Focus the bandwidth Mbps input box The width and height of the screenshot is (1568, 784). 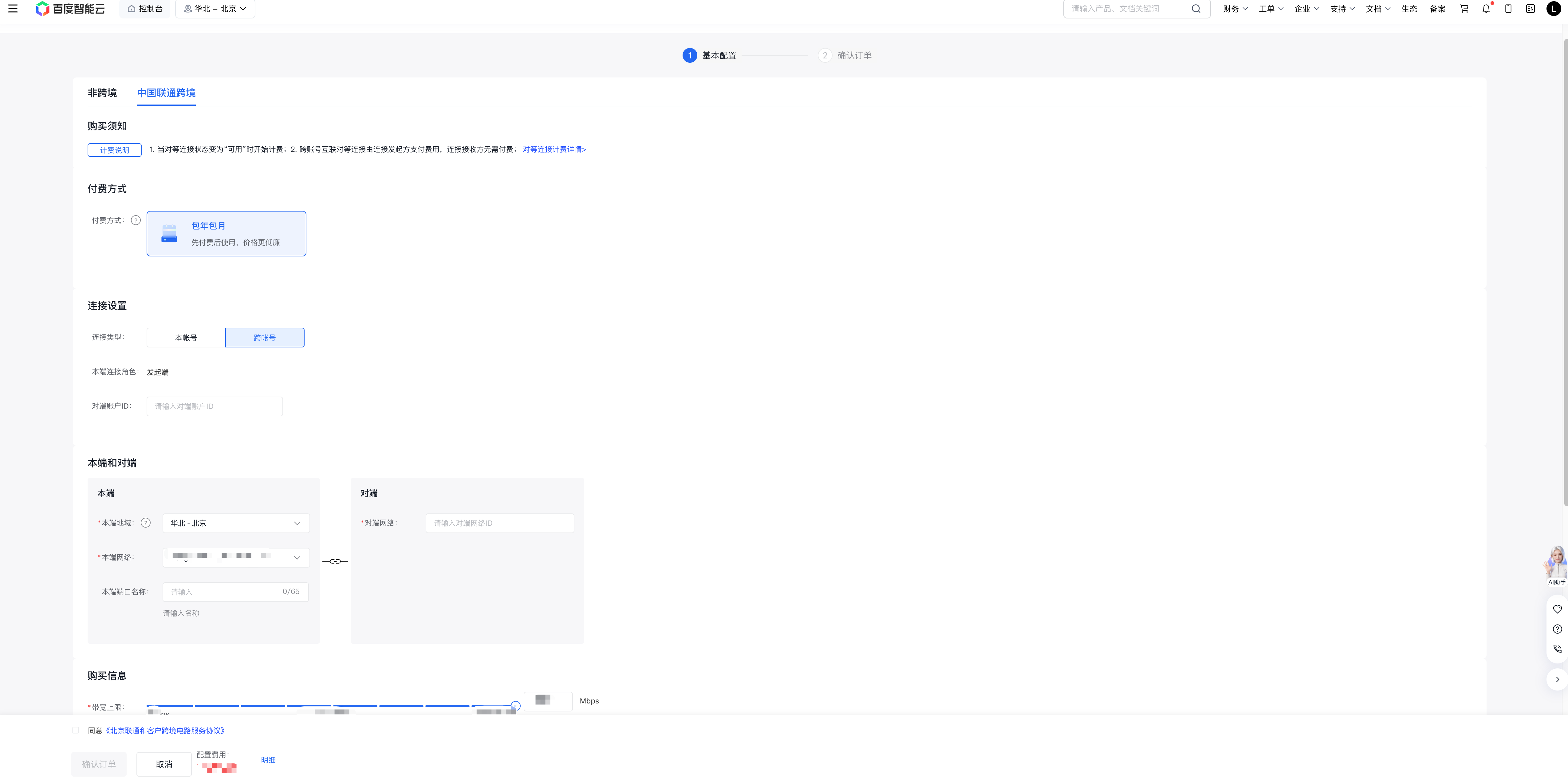pyautogui.click(x=548, y=701)
